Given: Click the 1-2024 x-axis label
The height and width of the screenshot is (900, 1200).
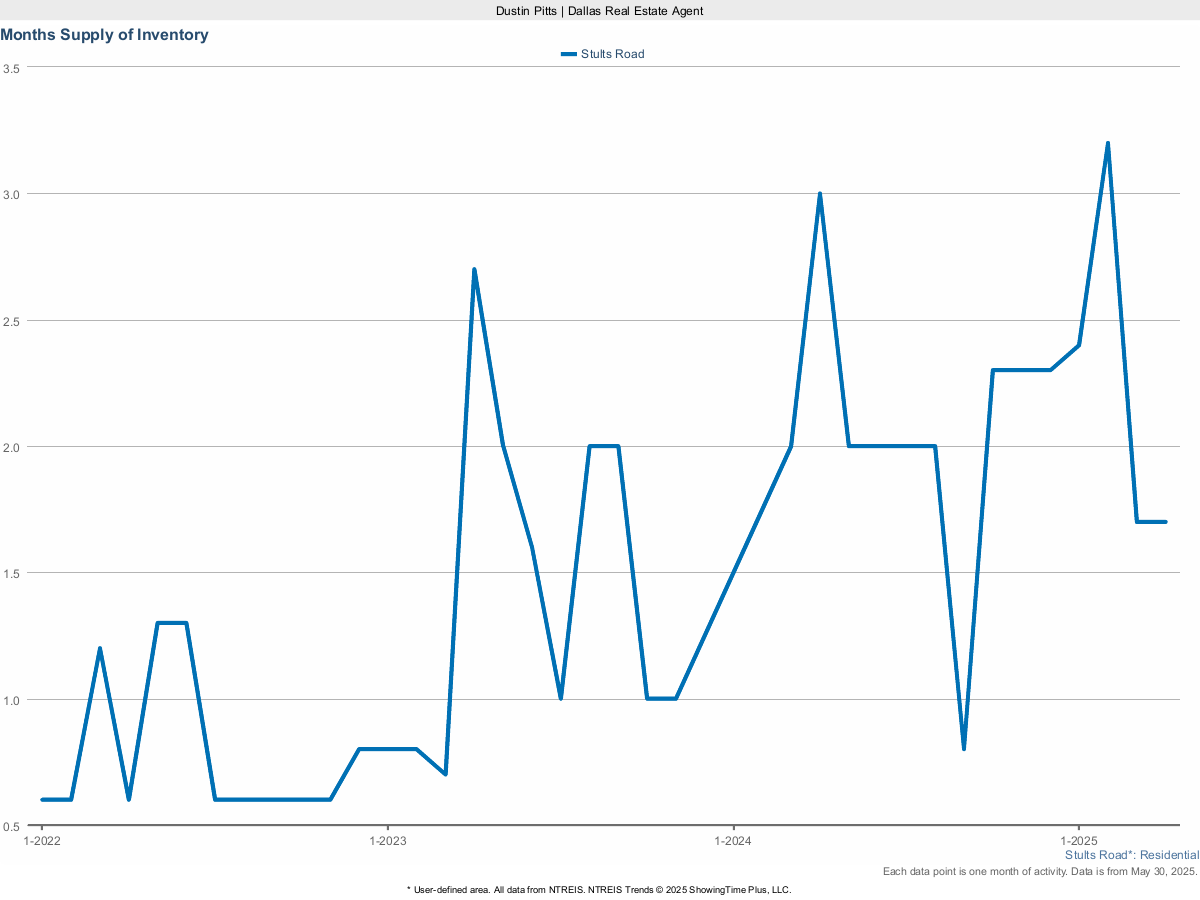Looking at the screenshot, I should (734, 842).
